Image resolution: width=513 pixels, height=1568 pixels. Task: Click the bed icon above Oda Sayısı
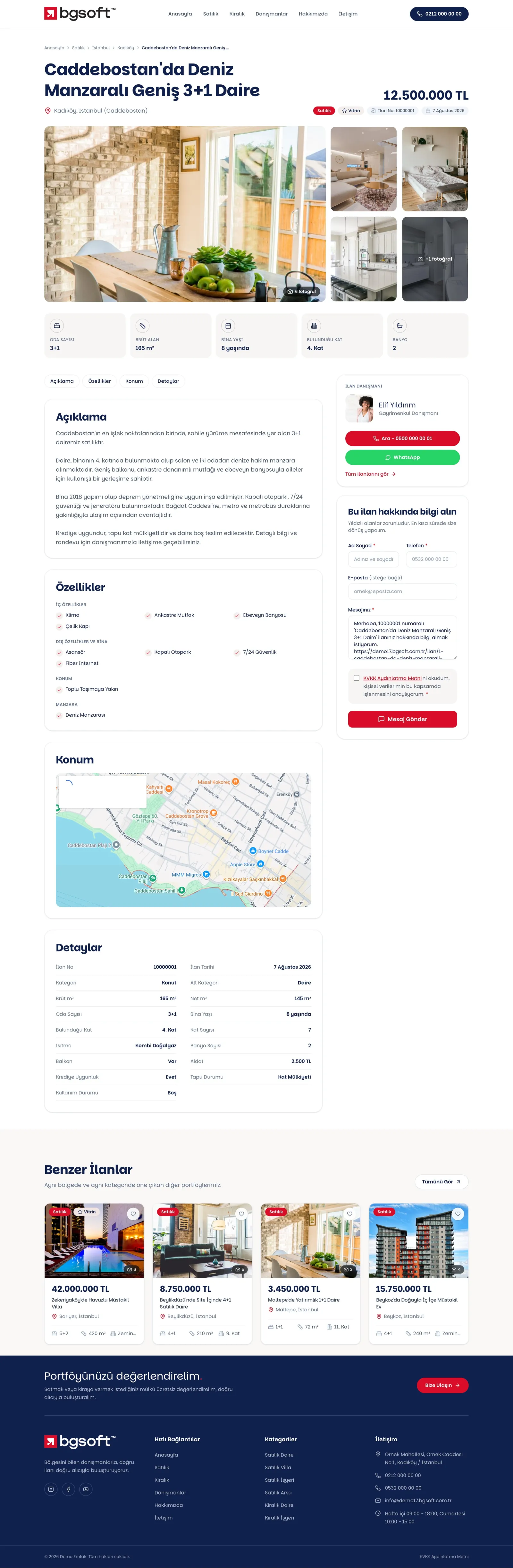pyautogui.click(x=57, y=326)
